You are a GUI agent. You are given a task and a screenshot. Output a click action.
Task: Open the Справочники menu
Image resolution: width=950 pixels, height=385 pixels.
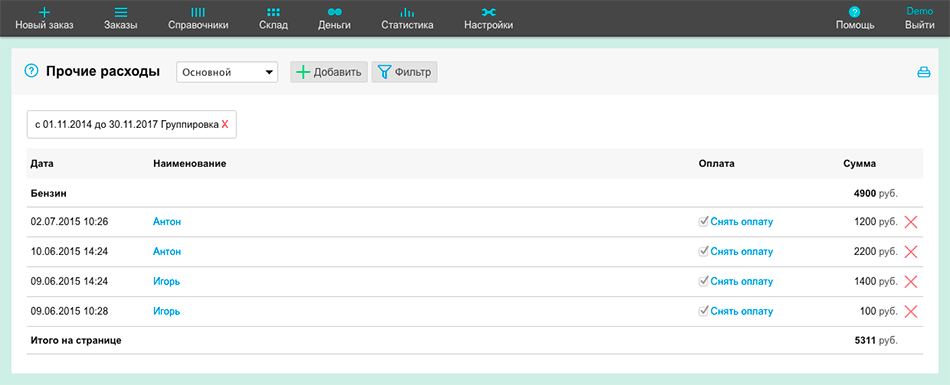[x=198, y=25]
